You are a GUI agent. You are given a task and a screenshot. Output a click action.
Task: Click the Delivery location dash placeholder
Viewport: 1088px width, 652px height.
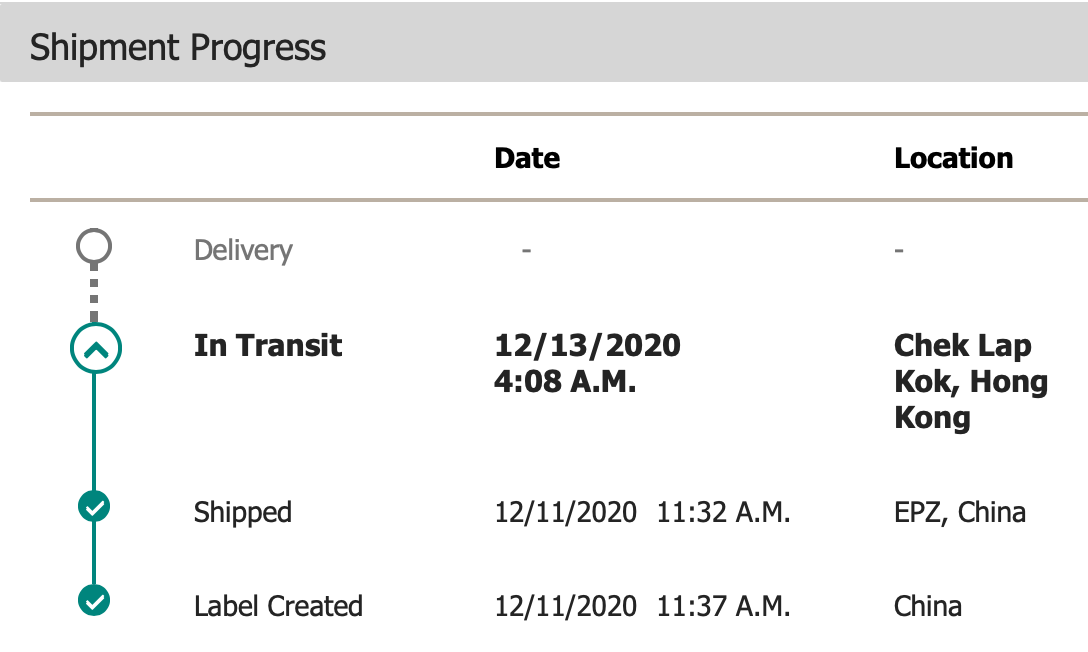899,250
